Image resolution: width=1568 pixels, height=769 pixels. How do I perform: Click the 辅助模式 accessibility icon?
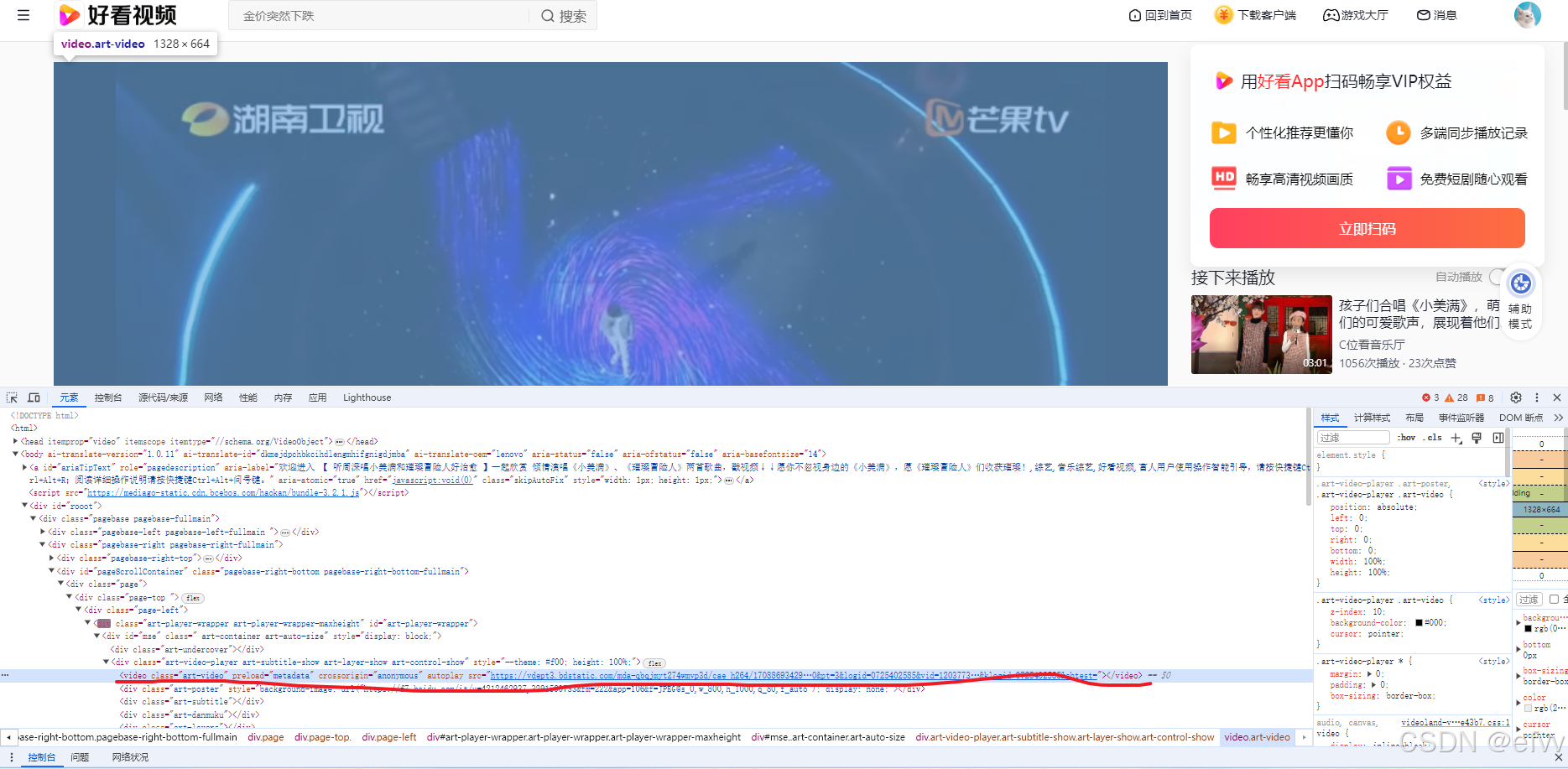coord(1521,283)
